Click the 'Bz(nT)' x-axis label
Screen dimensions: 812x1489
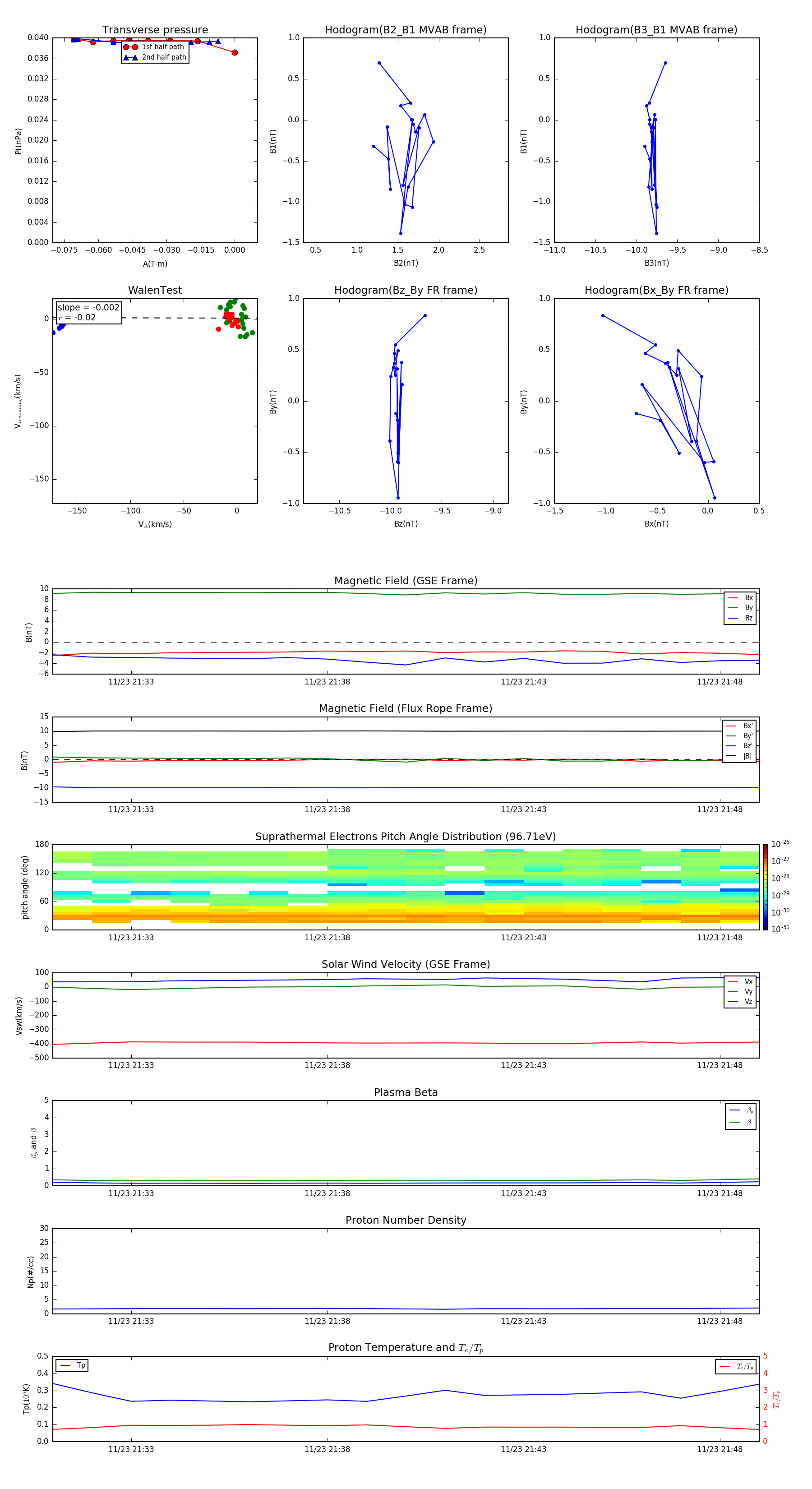click(x=406, y=524)
